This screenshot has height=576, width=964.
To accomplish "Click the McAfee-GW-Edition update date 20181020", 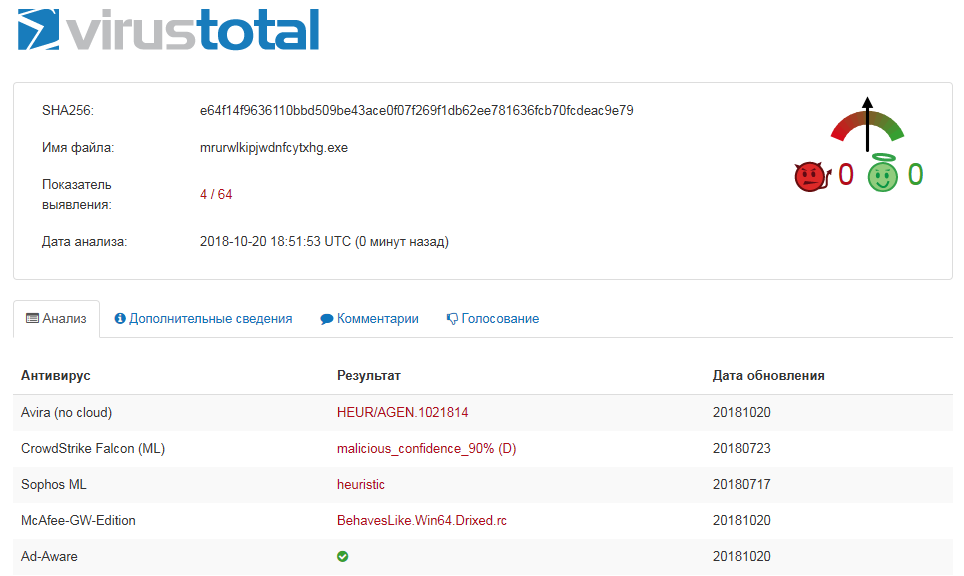I will coord(741,520).
